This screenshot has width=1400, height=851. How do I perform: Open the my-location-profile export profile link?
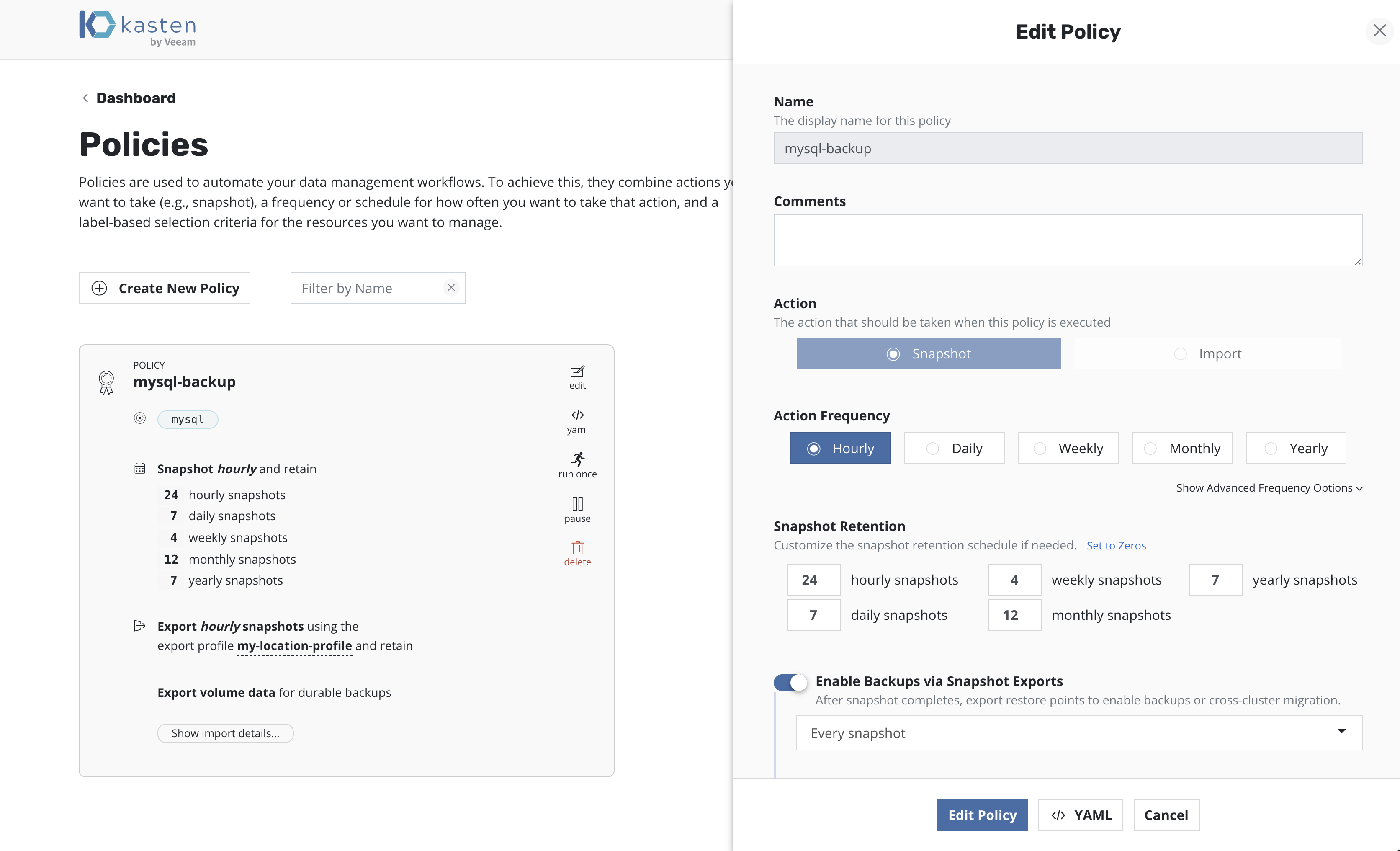pos(294,646)
